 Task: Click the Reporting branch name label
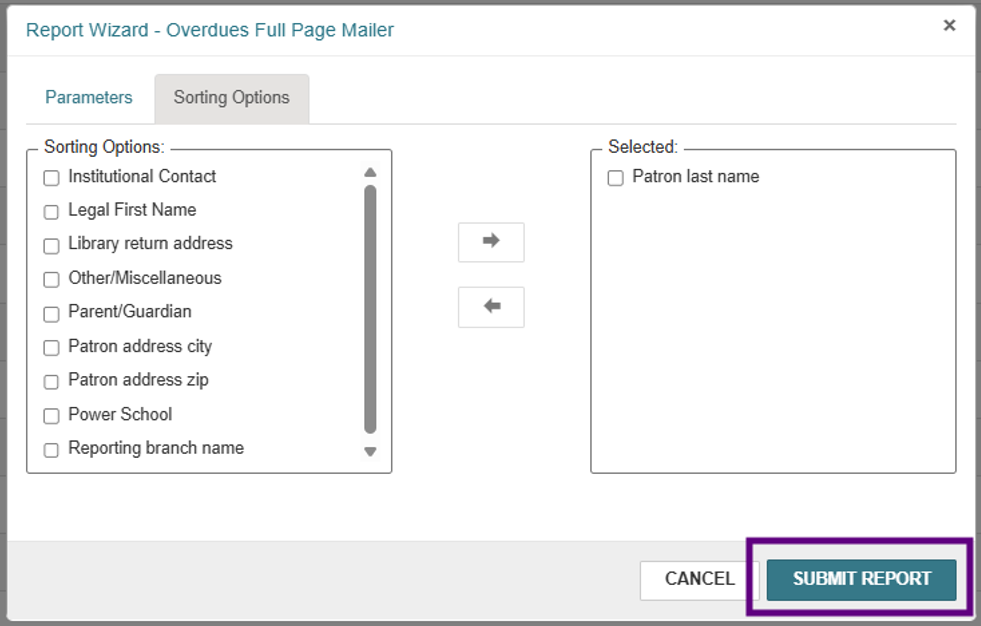pyautogui.click(x=156, y=448)
